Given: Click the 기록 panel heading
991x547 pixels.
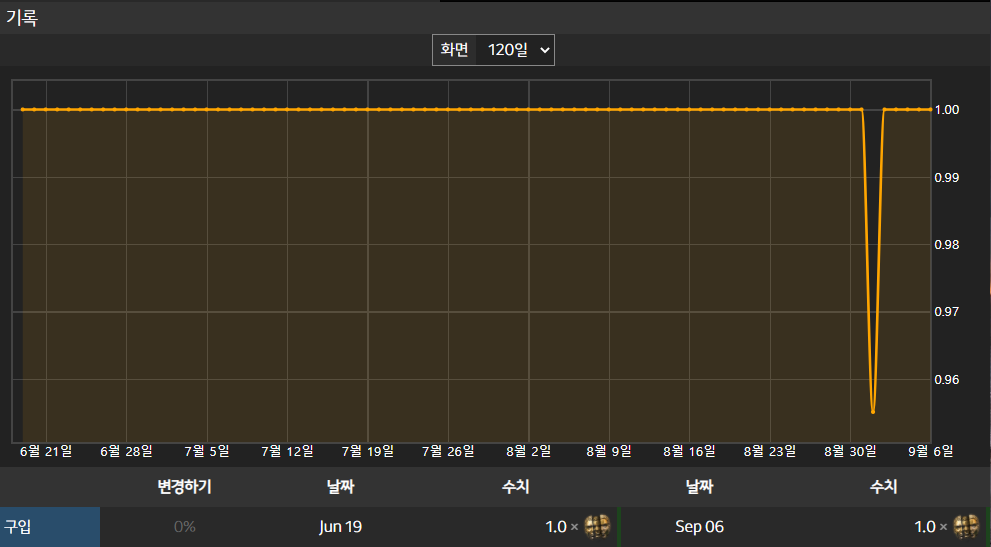Looking at the screenshot, I should tap(22, 18).
